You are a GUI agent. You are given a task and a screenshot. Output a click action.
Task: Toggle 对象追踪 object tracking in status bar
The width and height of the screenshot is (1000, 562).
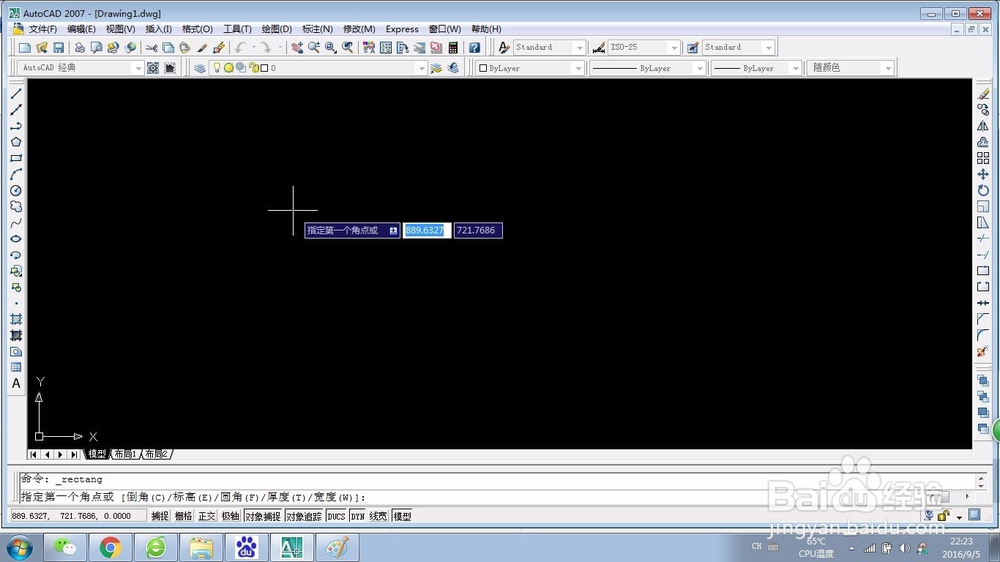point(304,516)
